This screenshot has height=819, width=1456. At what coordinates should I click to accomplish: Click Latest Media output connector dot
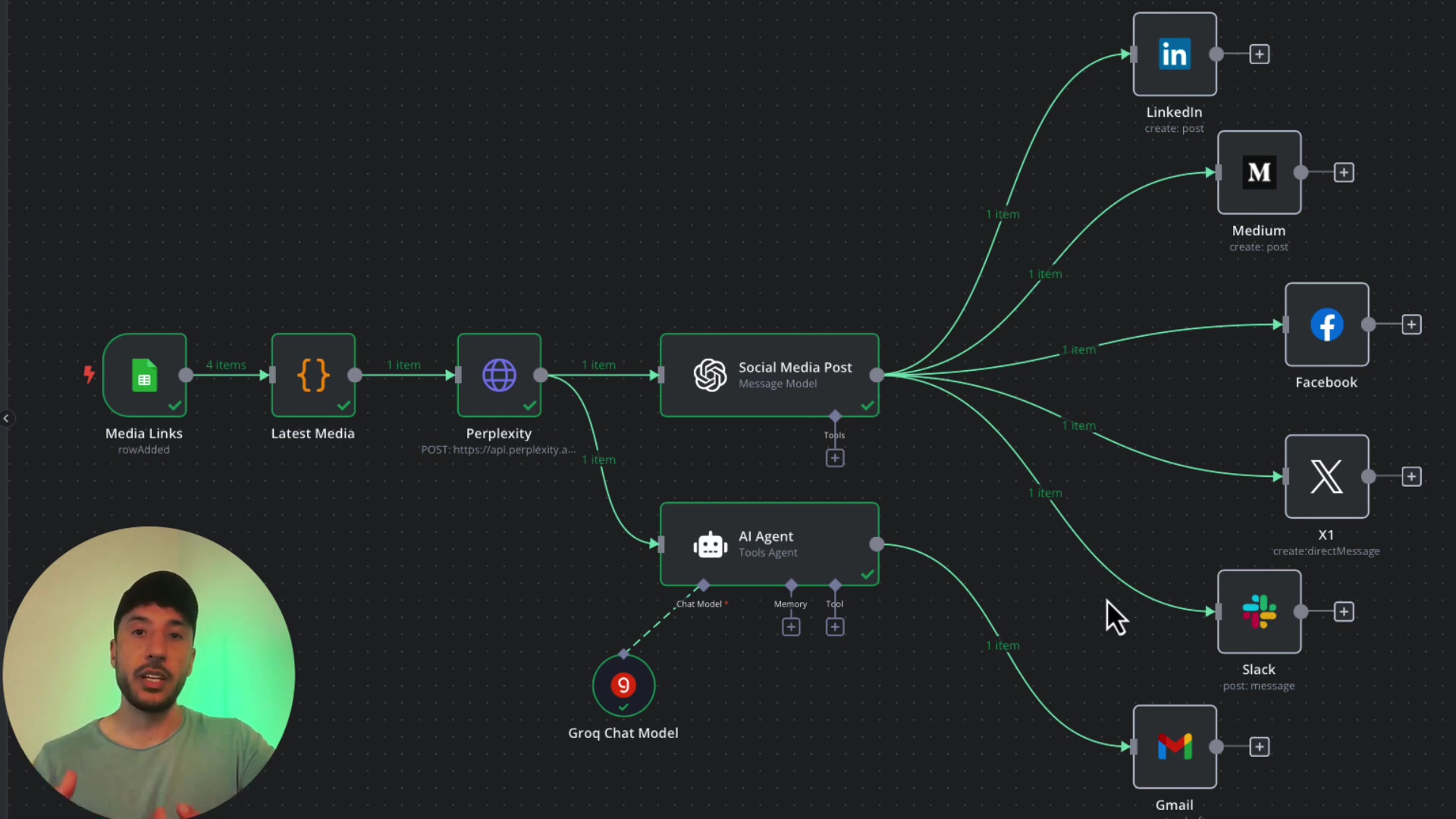click(x=354, y=375)
